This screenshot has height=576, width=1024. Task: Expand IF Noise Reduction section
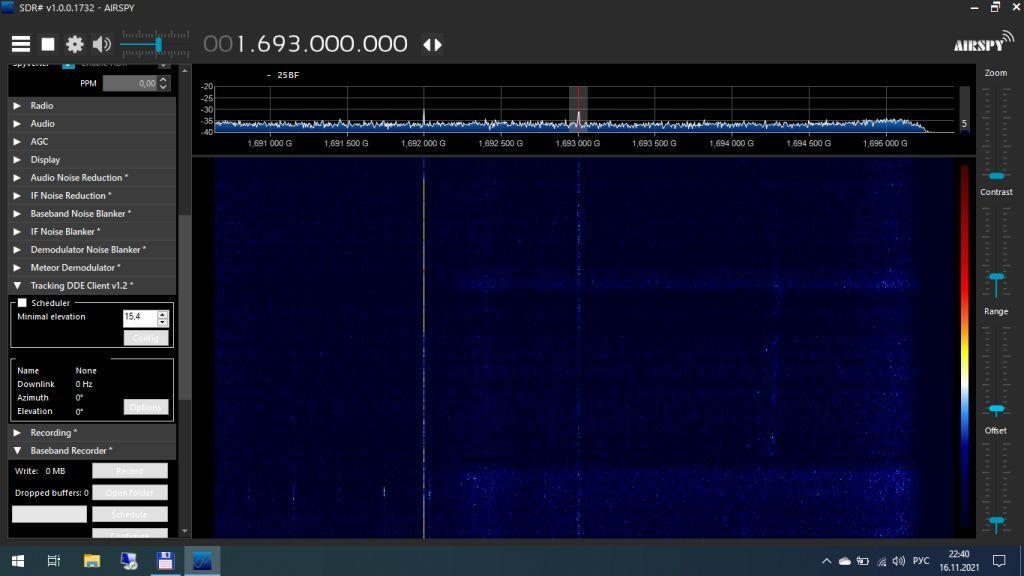point(92,196)
